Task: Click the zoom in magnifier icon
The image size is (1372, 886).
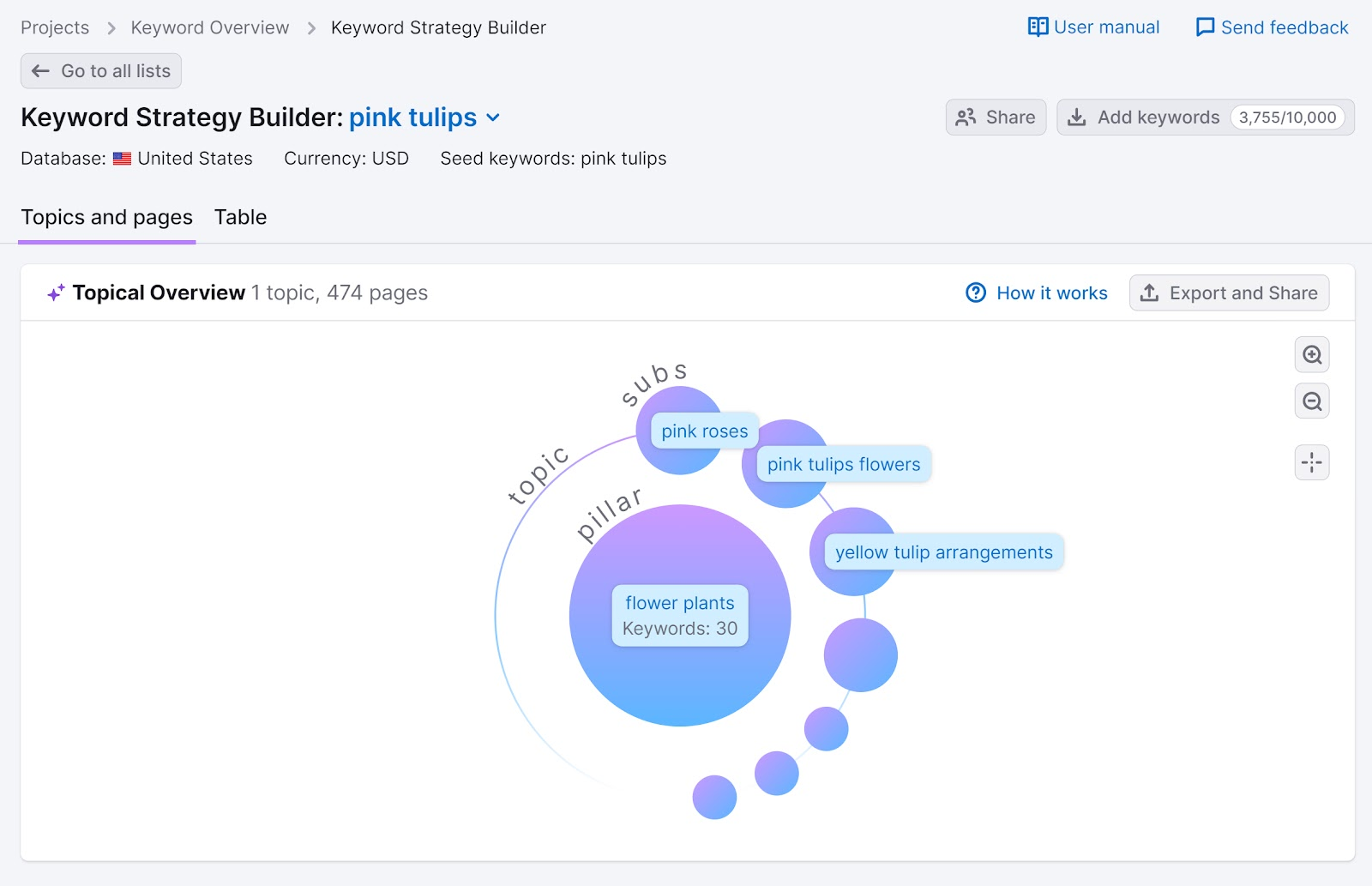Action: tap(1312, 354)
